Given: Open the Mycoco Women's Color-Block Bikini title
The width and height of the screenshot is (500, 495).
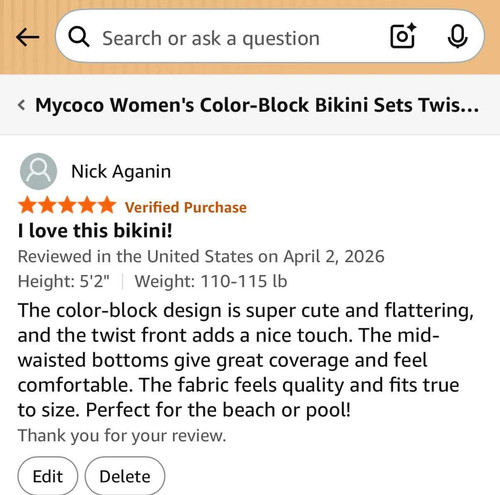Looking at the screenshot, I should [257, 105].
